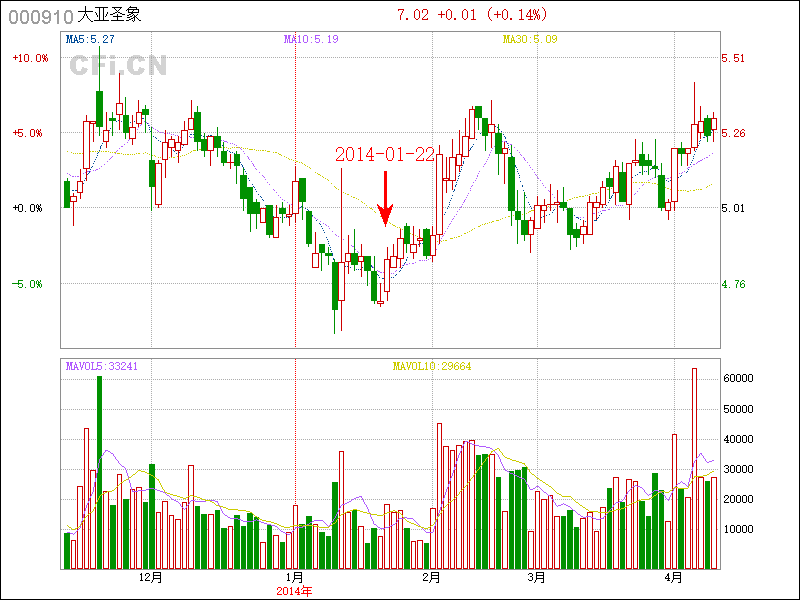
Task: Click the stock code 000910
Action: click(41, 17)
